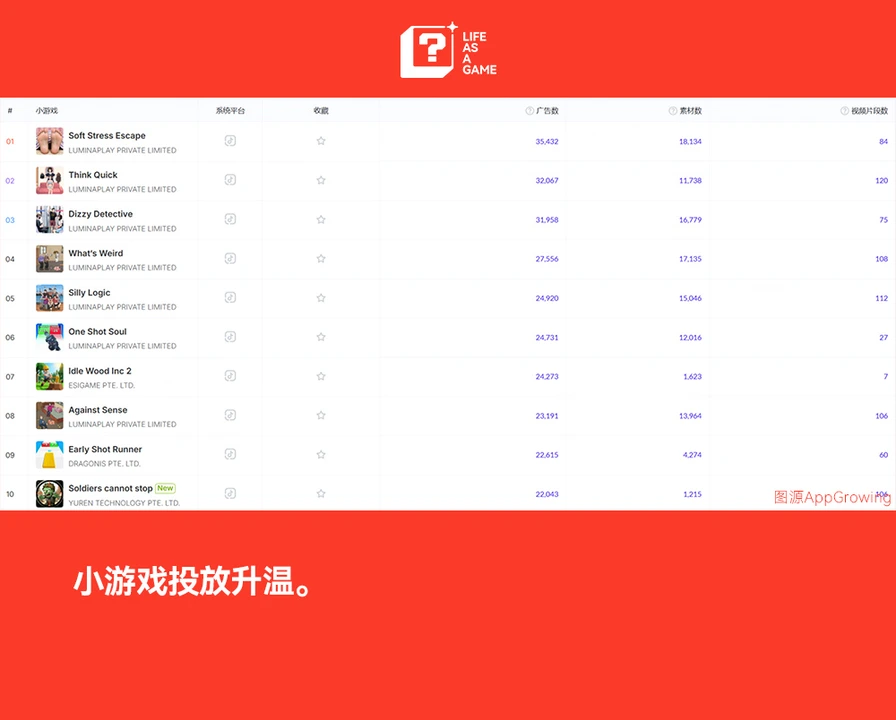Click TikTok platform icon for Silly Logic

pos(230,297)
